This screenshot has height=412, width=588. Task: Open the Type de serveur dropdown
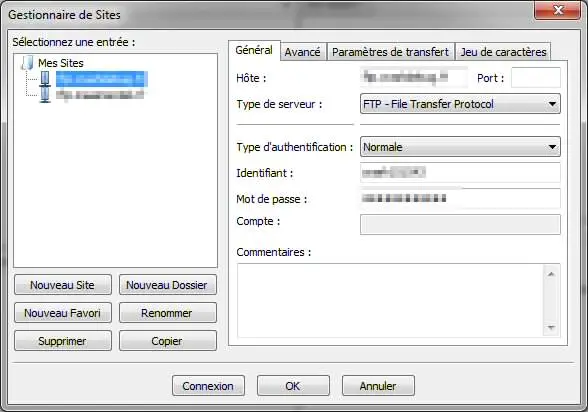460,104
